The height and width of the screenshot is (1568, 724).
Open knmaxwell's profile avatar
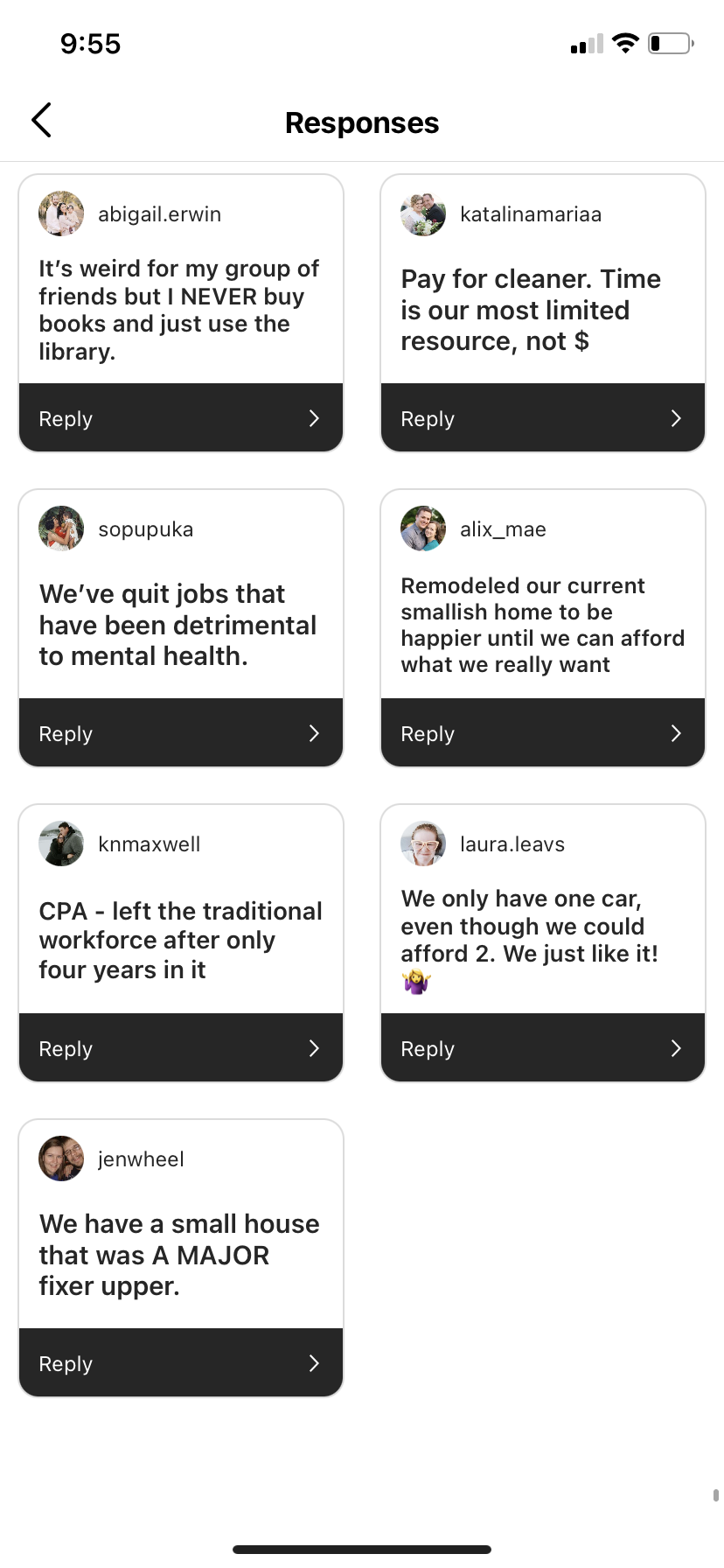click(61, 843)
